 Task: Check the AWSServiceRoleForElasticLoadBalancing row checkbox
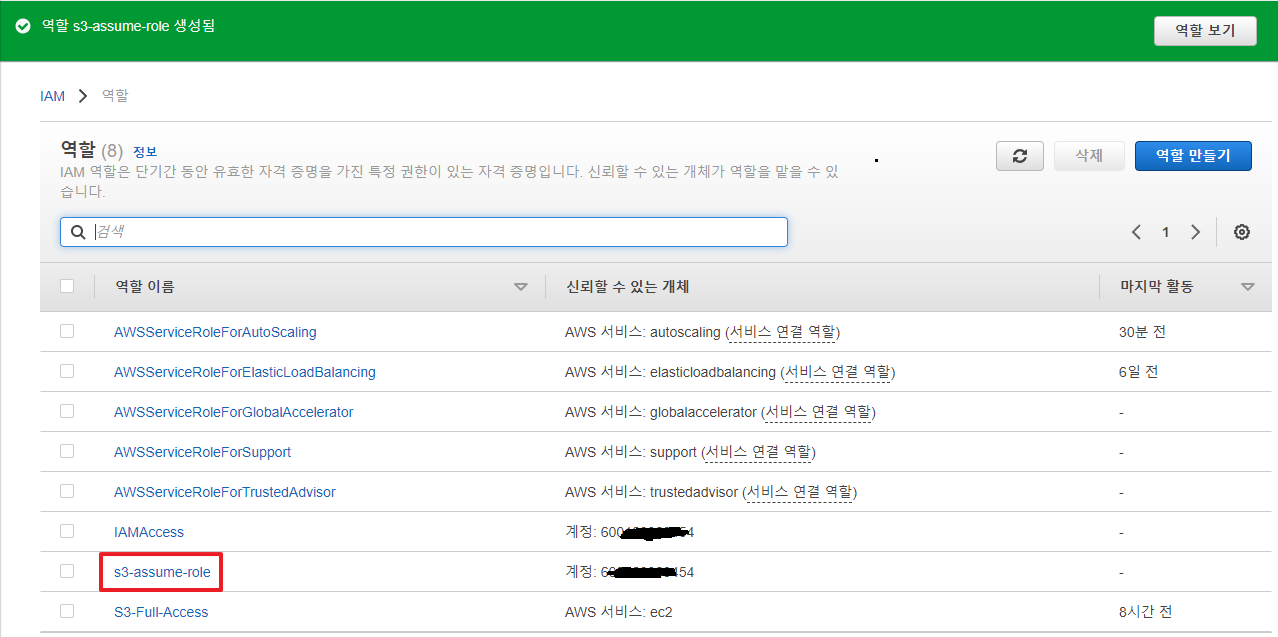(67, 371)
